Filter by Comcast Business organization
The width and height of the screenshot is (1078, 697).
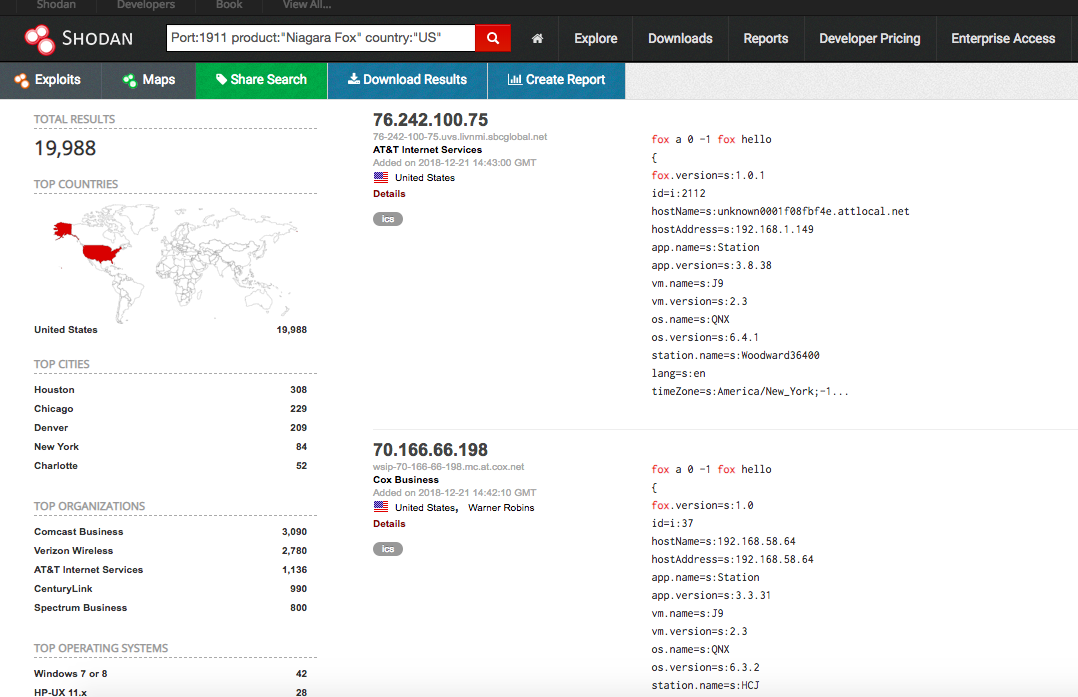(x=79, y=532)
